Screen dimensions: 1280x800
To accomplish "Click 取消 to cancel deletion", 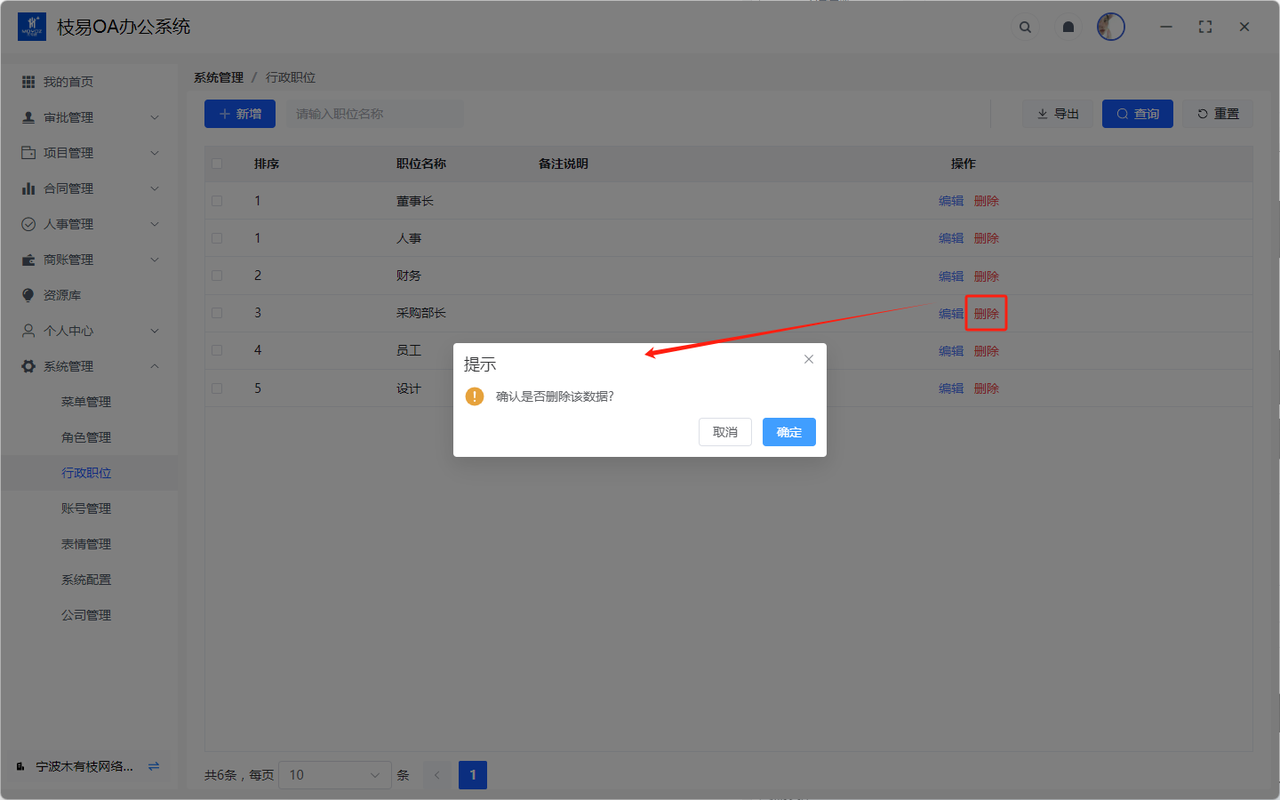I will 725,432.
